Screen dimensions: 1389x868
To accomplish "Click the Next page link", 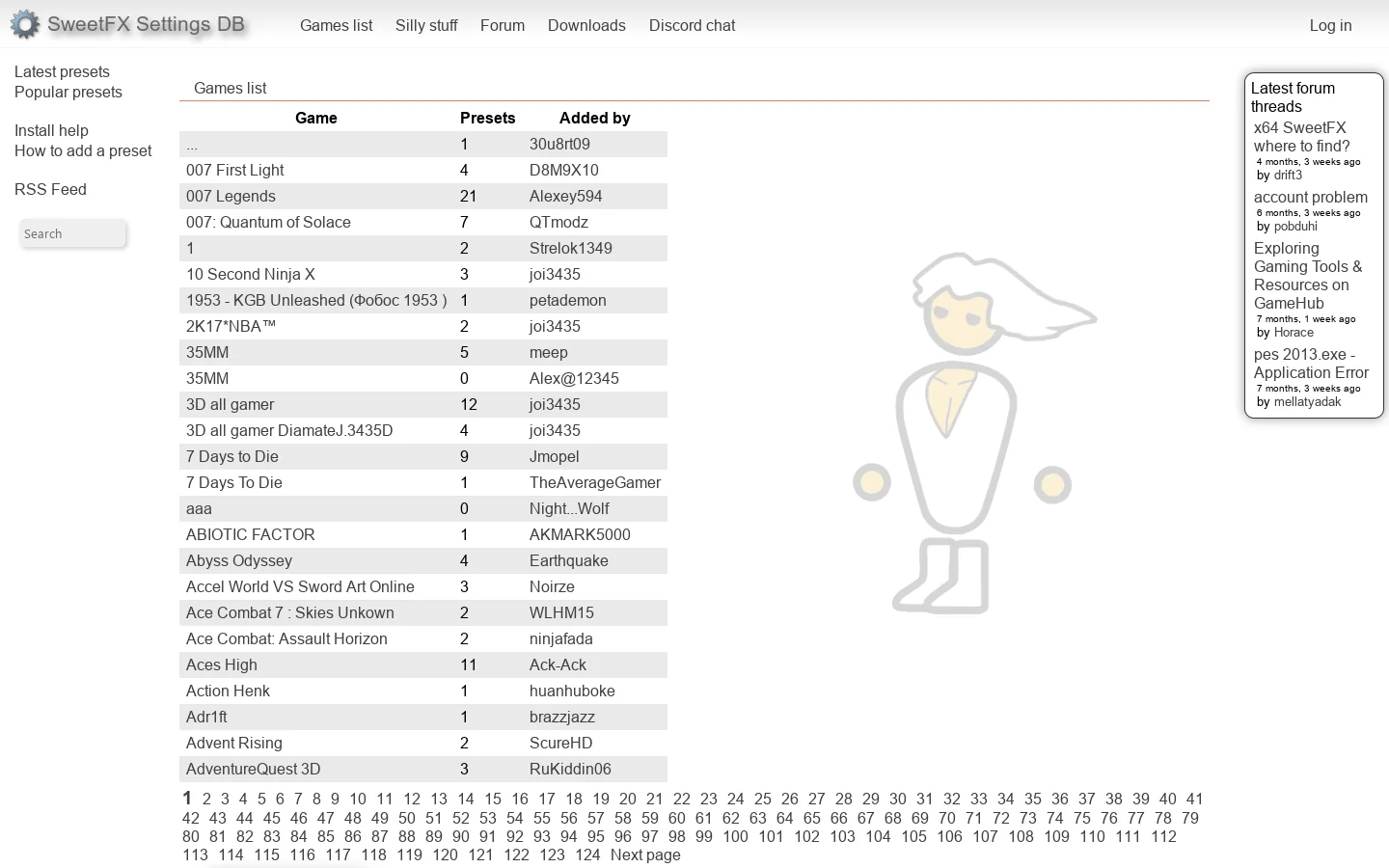I will 645,854.
